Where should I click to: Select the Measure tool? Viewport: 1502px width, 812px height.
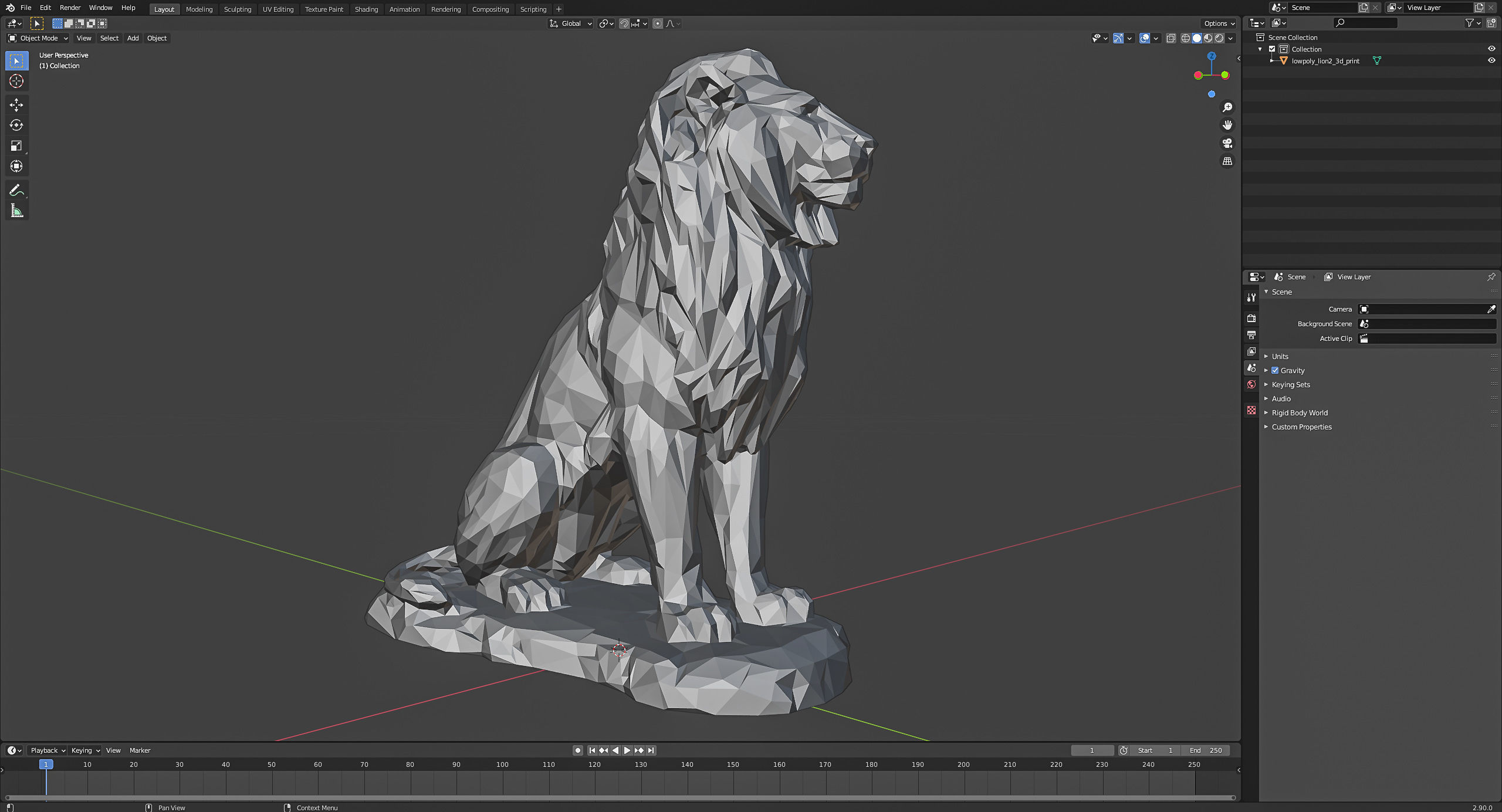pyautogui.click(x=16, y=211)
